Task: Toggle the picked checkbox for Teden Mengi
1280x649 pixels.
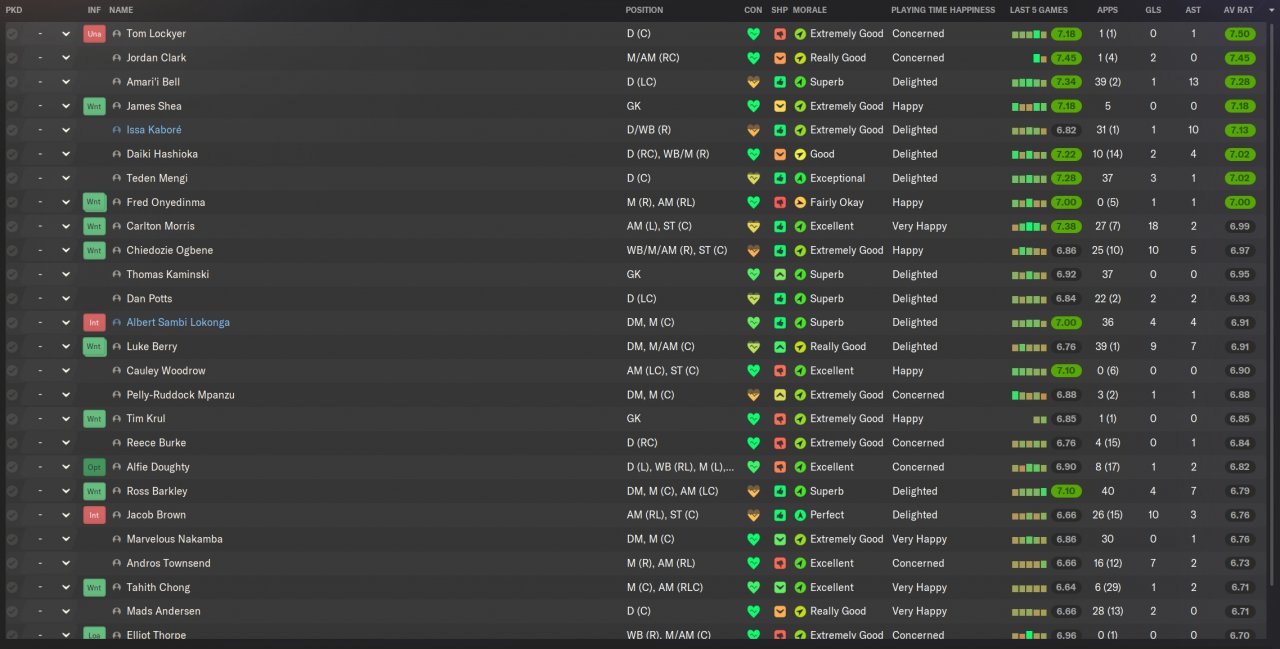Action: (x=12, y=178)
